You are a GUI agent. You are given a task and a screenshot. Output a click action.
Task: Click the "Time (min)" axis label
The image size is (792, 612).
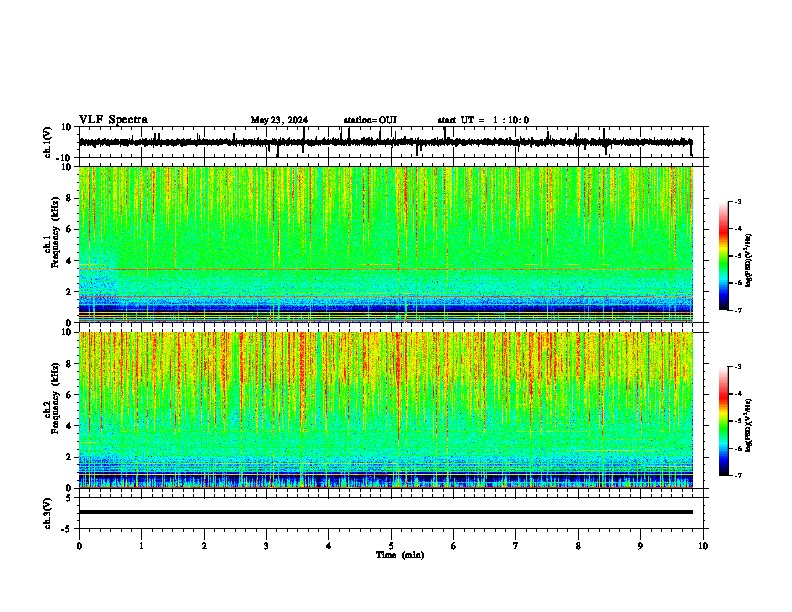click(400, 555)
